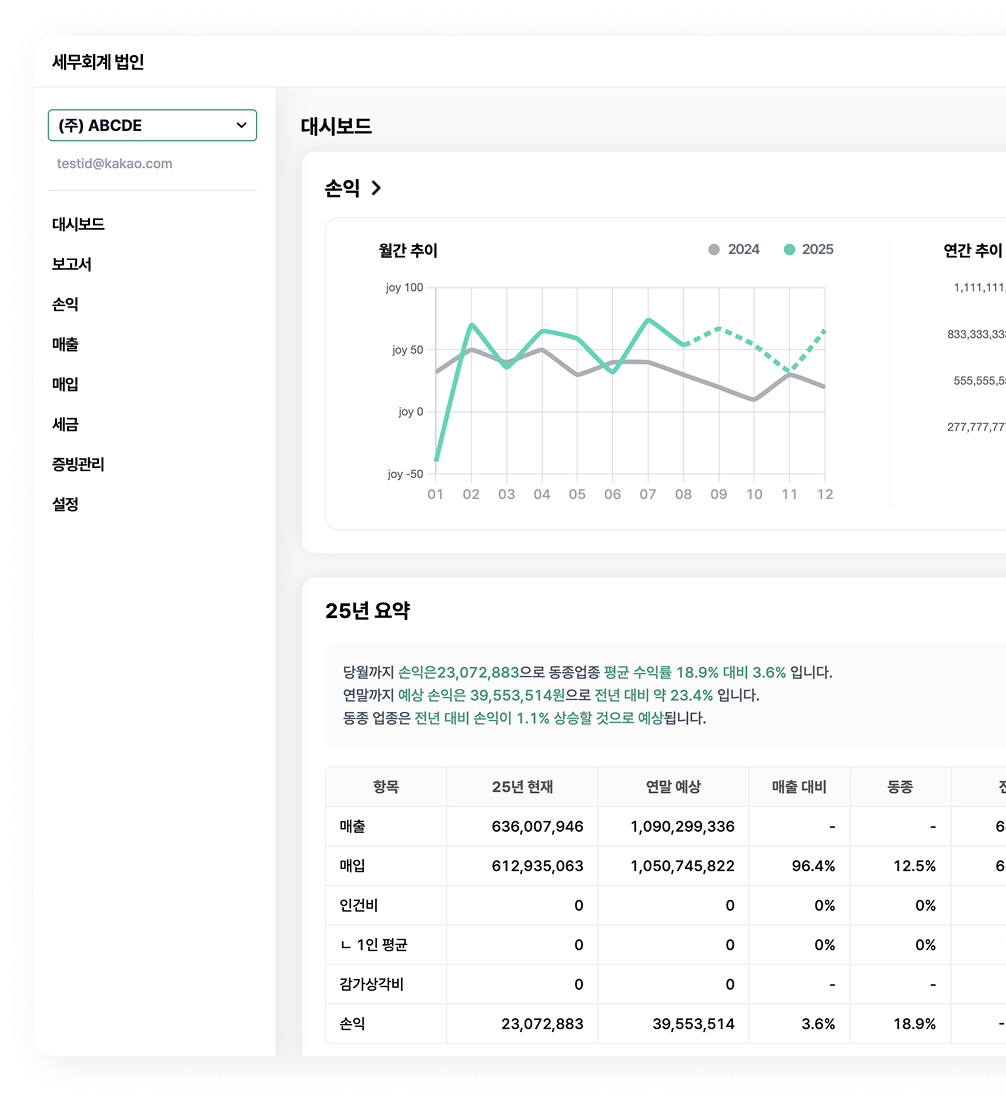This screenshot has width=1006, height=1103.
Task: Click the testid@kakao.com account email
Action: click(114, 163)
